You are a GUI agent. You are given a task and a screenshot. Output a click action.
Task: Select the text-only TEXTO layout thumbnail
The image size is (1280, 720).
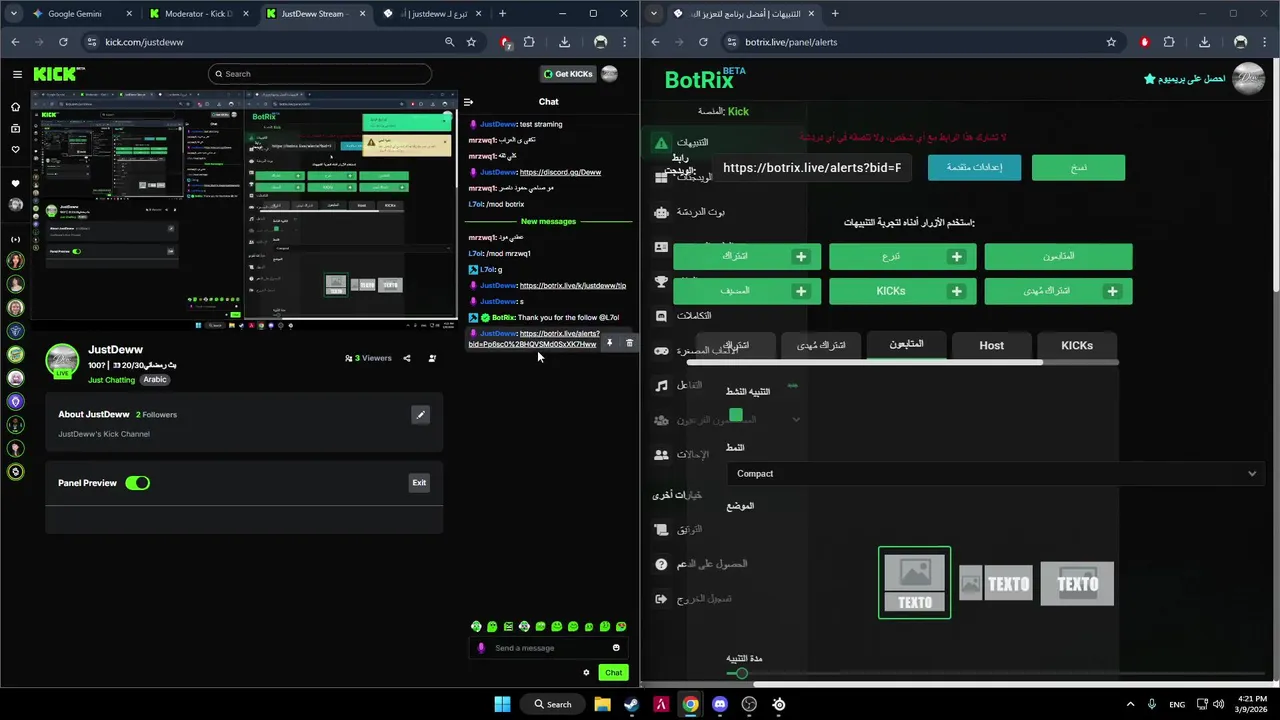click(1077, 583)
